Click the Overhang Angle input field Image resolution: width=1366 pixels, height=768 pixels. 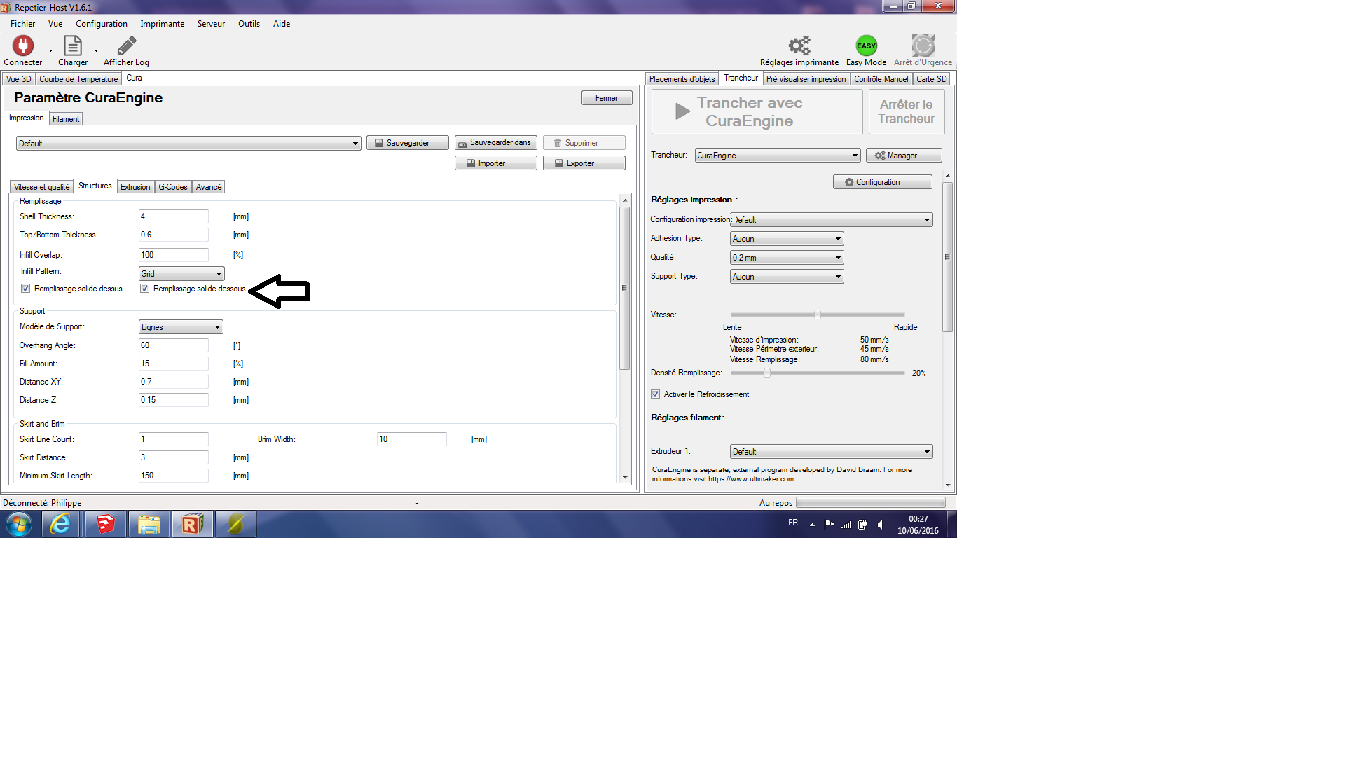pos(174,346)
